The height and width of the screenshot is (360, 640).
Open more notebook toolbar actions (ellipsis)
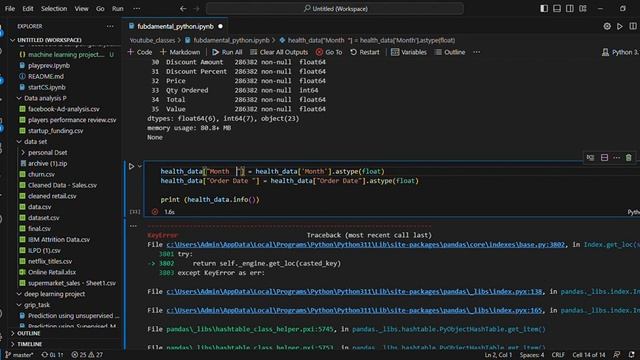coord(476,52)
